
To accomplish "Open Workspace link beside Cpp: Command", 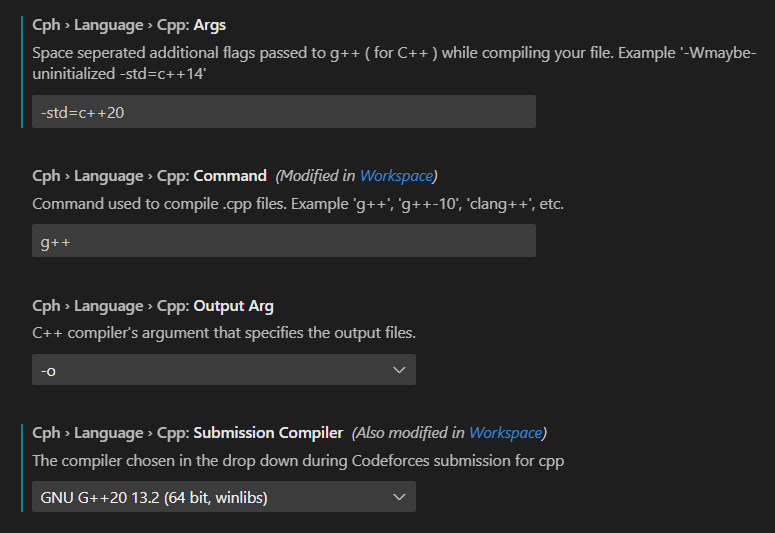I will [396, 175].
